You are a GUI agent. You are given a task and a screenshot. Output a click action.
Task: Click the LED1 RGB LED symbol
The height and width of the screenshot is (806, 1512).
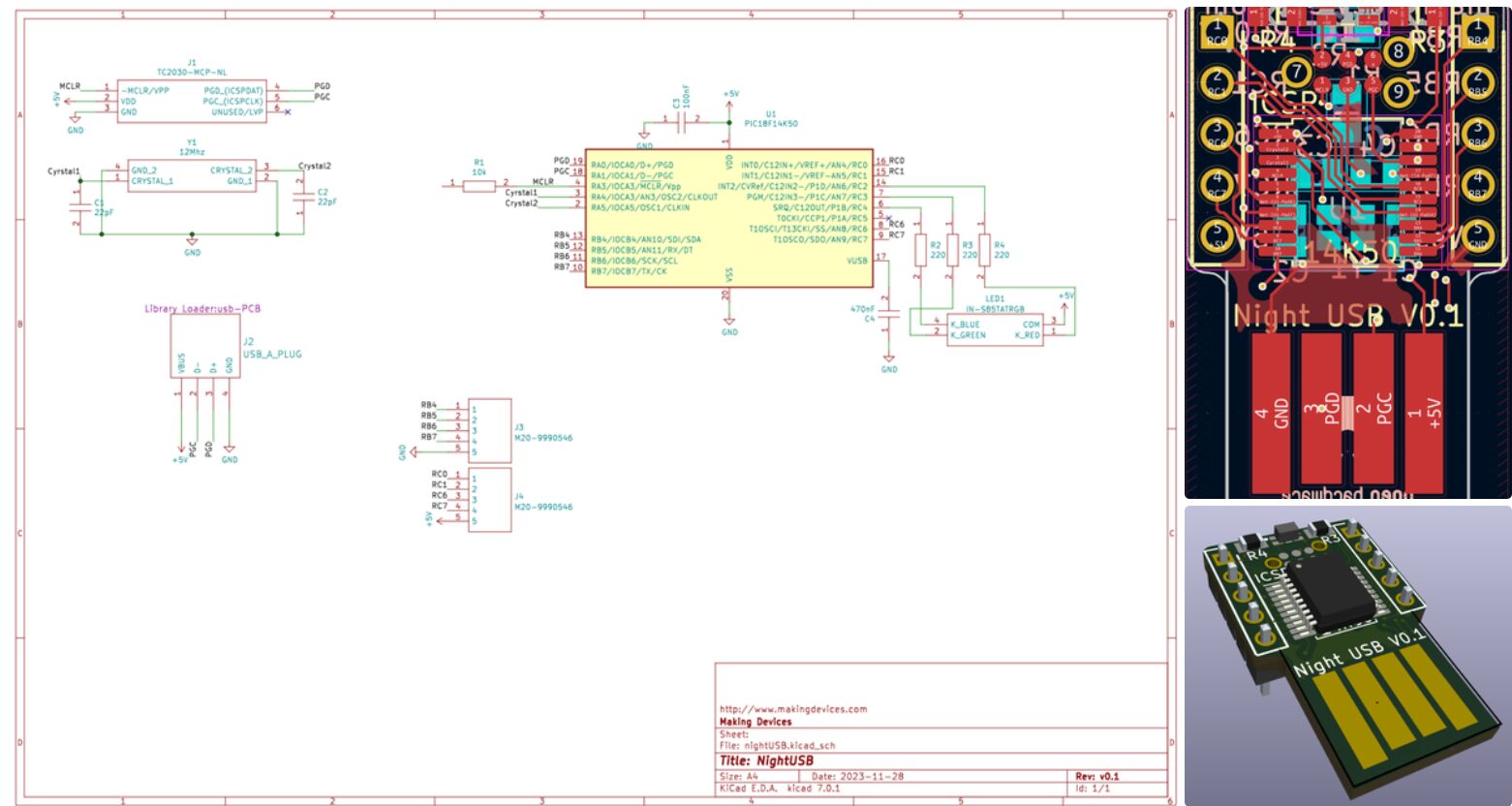(x=994, y=329)
